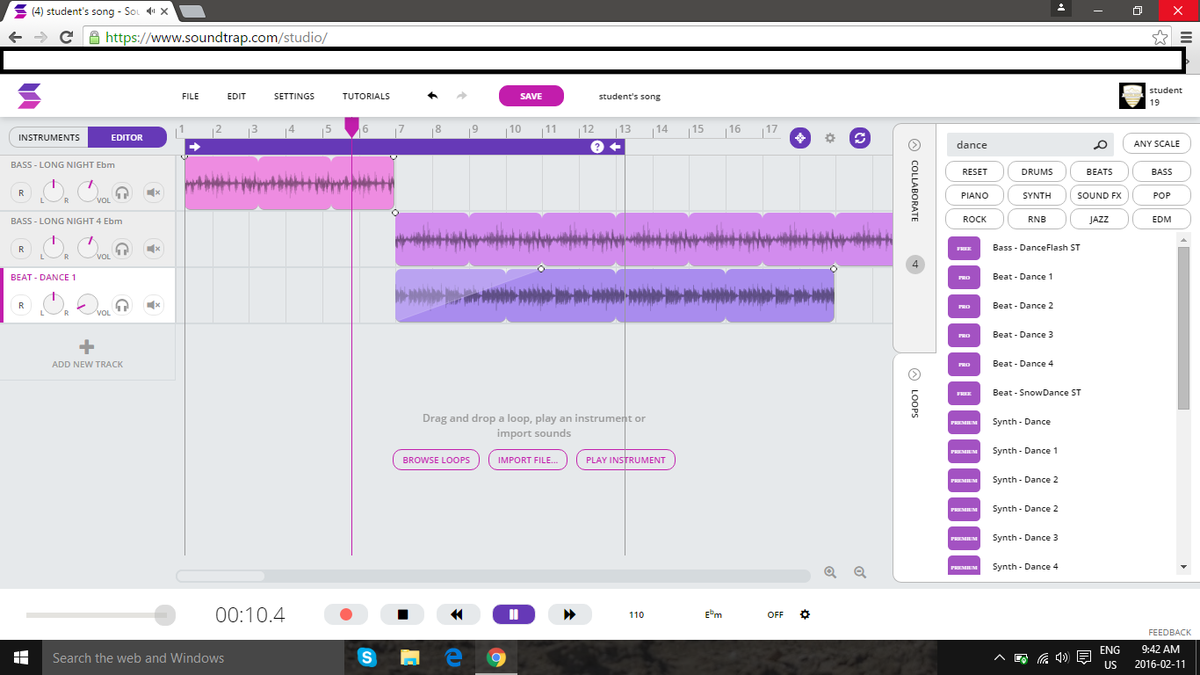Image resolution: width=1200 pixels, height=675 pixels.
Task: Open the Windows Start menu
Action: (x=20, y=658)
